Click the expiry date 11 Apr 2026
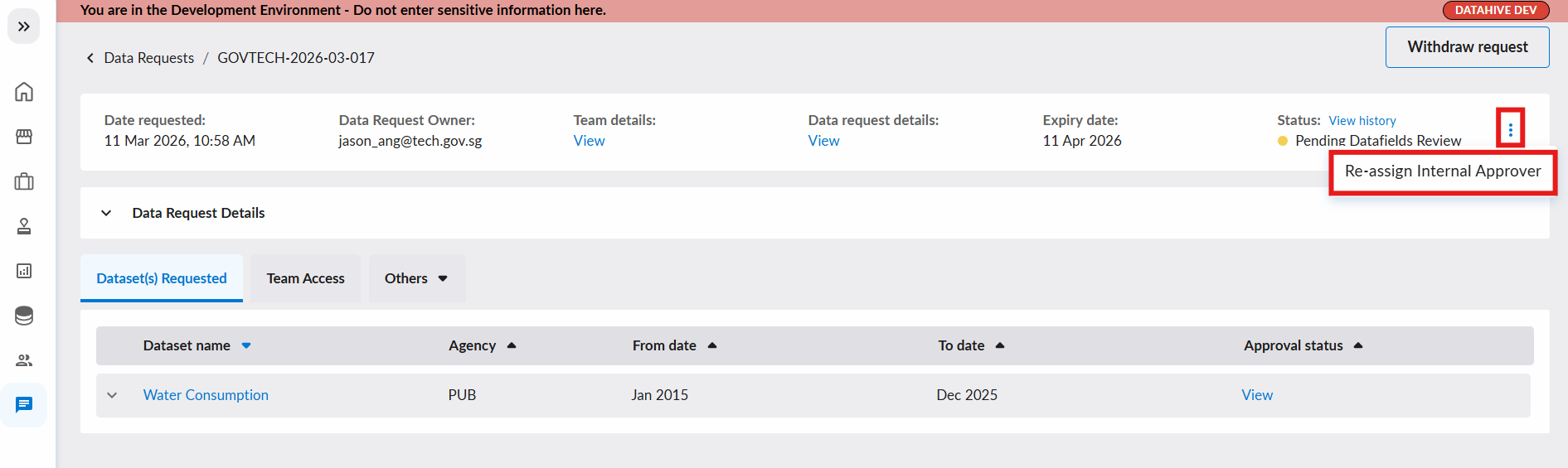The width and height of the screenshot is (1568, 468). coord(1082,141)
